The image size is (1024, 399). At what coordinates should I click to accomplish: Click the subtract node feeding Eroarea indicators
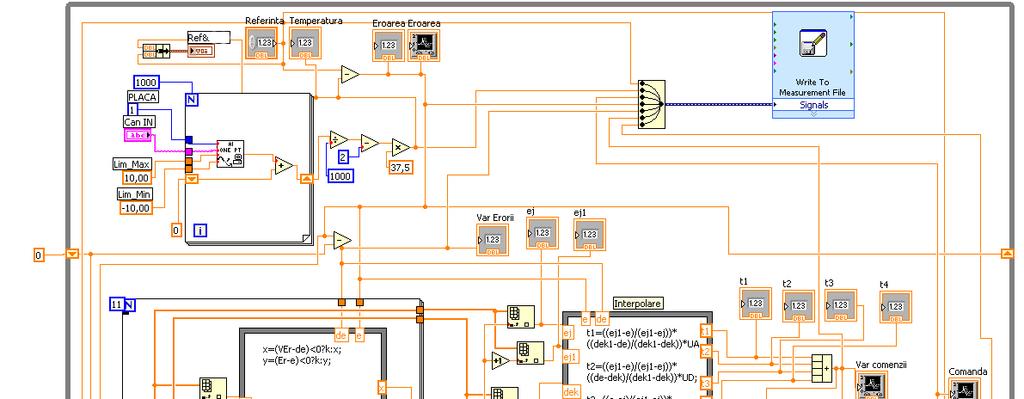349,74
